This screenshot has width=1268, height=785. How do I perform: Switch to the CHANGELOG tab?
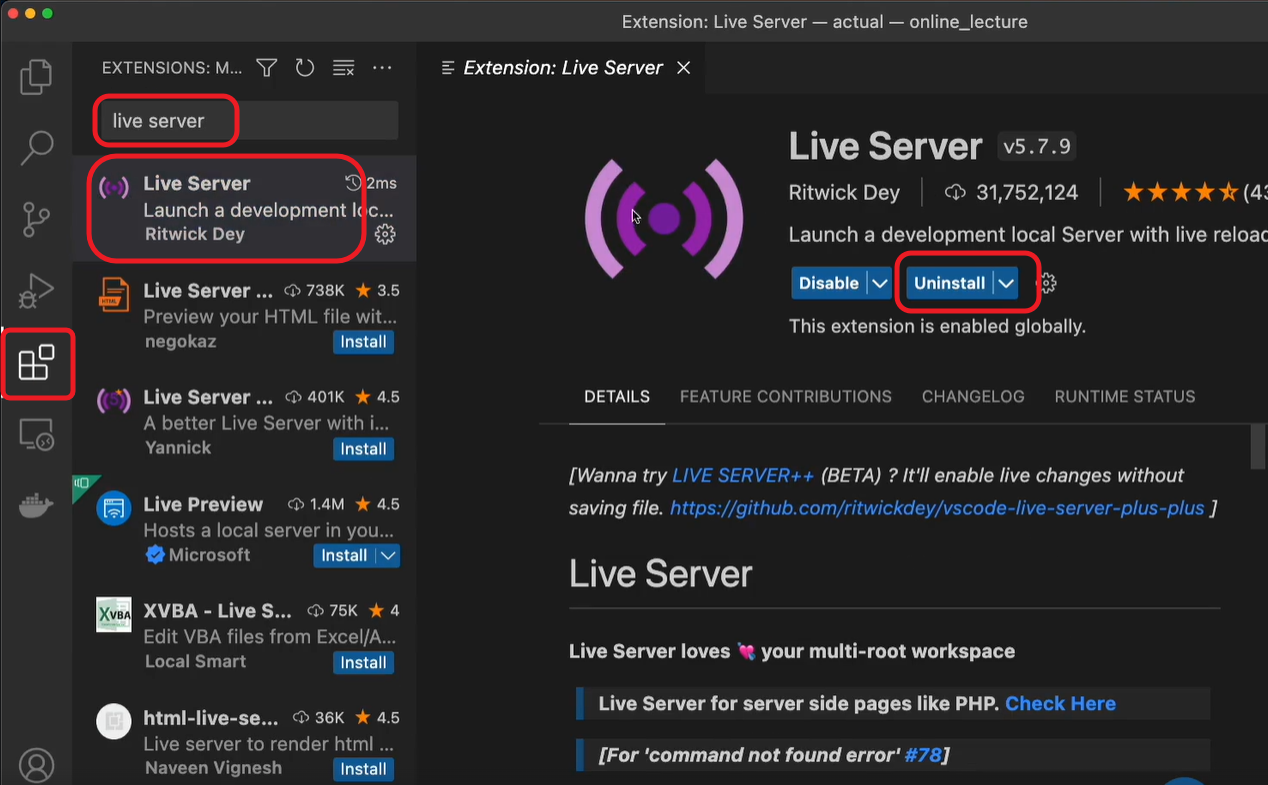(x=973, y=397)
